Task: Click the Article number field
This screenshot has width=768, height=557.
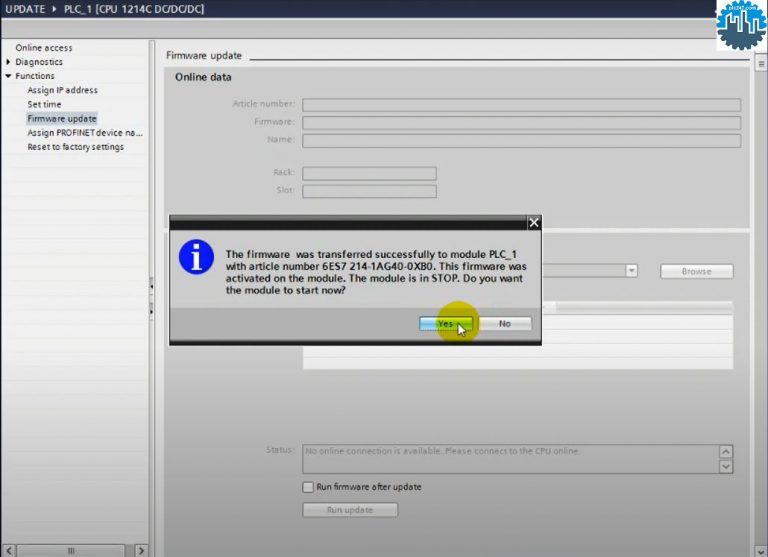Action: click(521, 105)
